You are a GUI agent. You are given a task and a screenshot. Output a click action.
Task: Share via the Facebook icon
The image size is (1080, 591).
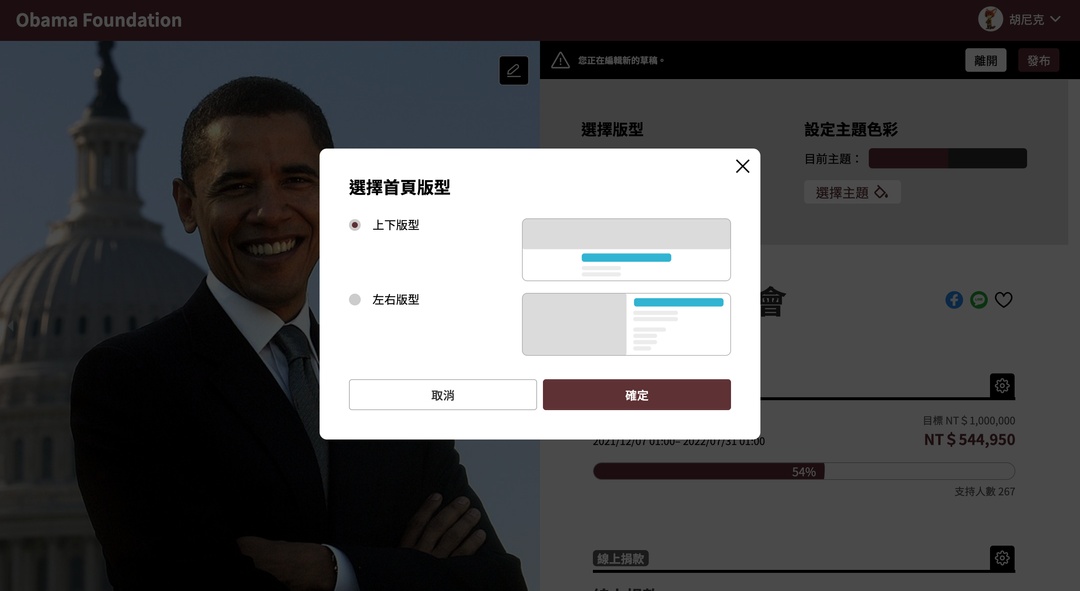pyautogui.click(x=954, y=300)
